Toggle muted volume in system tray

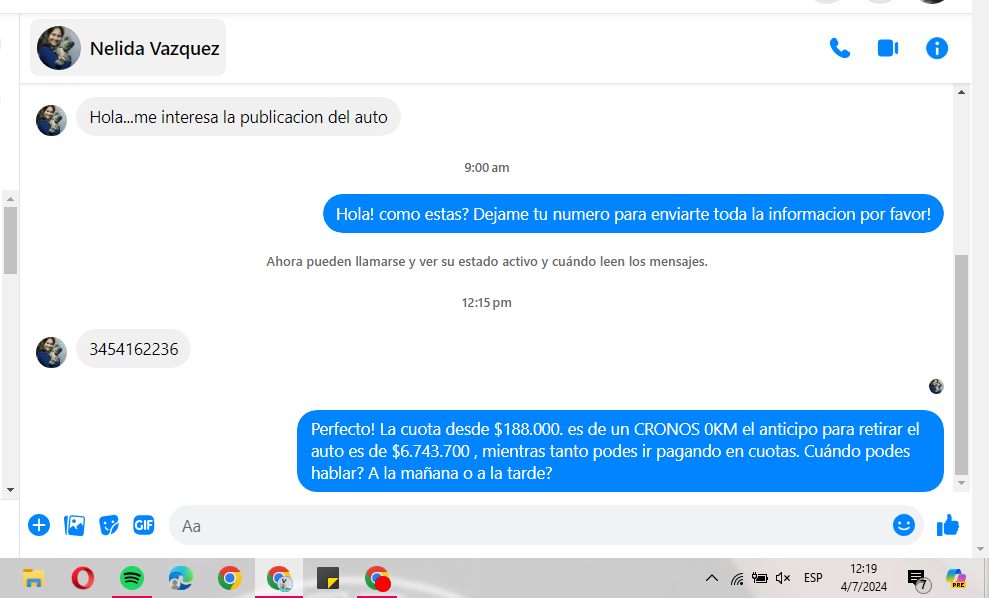click(x=783, y=578)
